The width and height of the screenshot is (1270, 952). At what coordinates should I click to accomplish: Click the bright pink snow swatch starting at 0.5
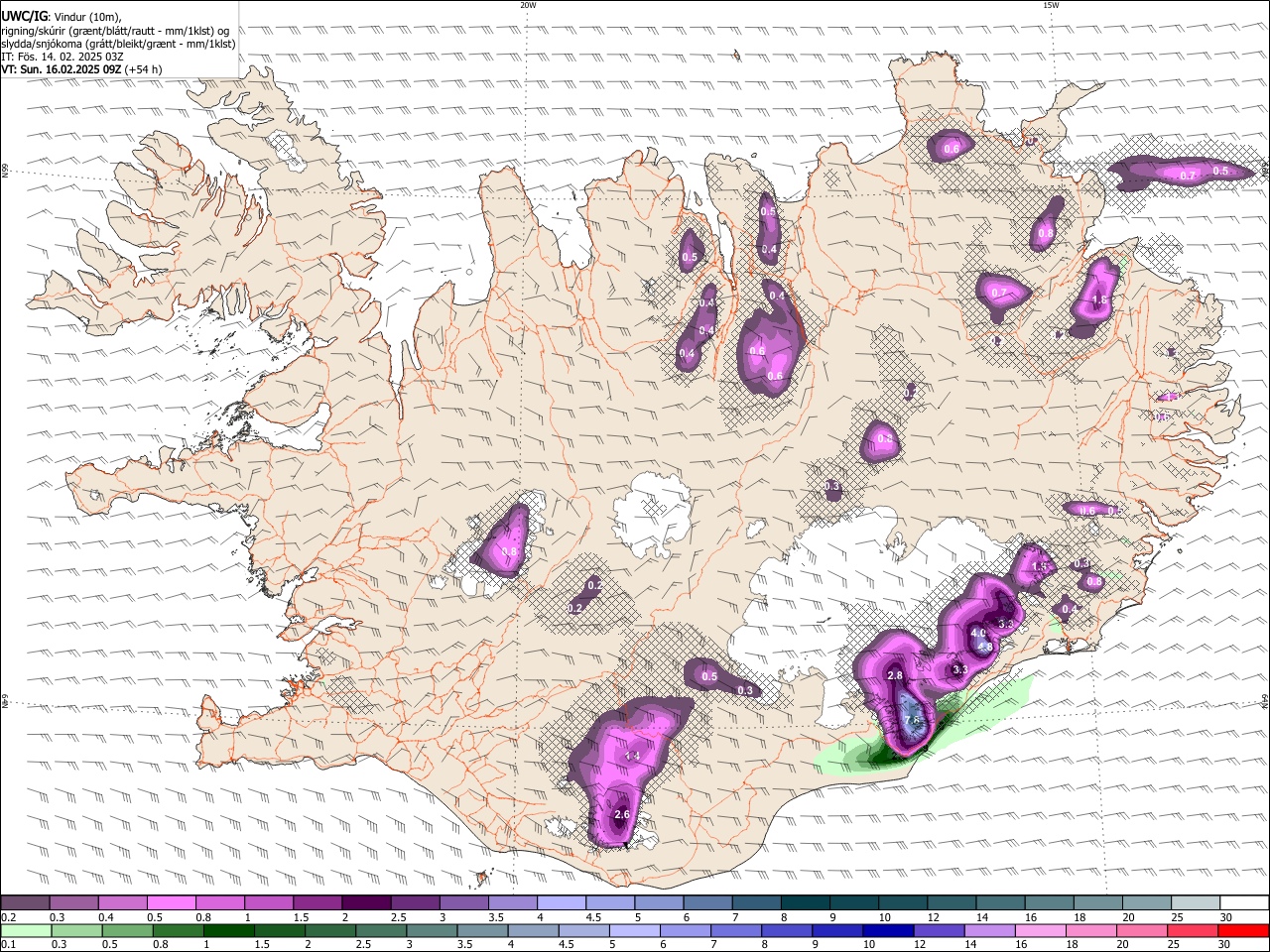[171, 903]
